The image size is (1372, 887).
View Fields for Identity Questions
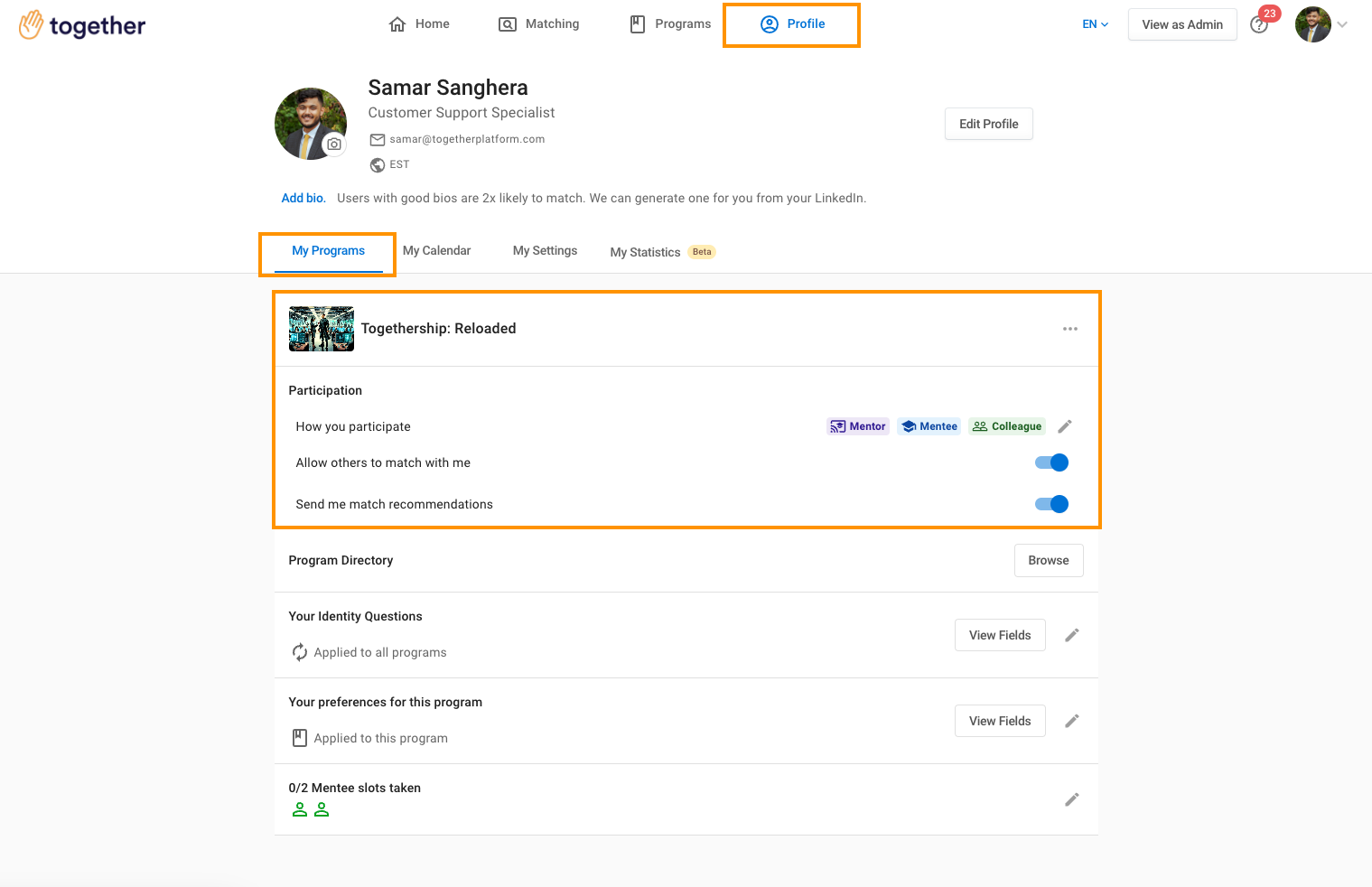[1000, 635]
